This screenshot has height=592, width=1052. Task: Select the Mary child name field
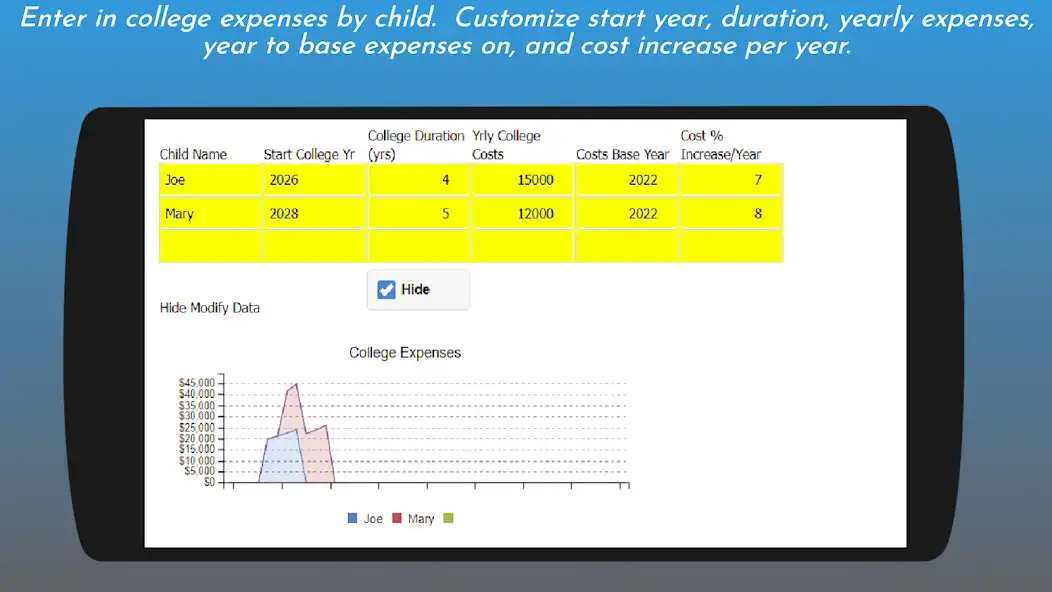point(210,213)
